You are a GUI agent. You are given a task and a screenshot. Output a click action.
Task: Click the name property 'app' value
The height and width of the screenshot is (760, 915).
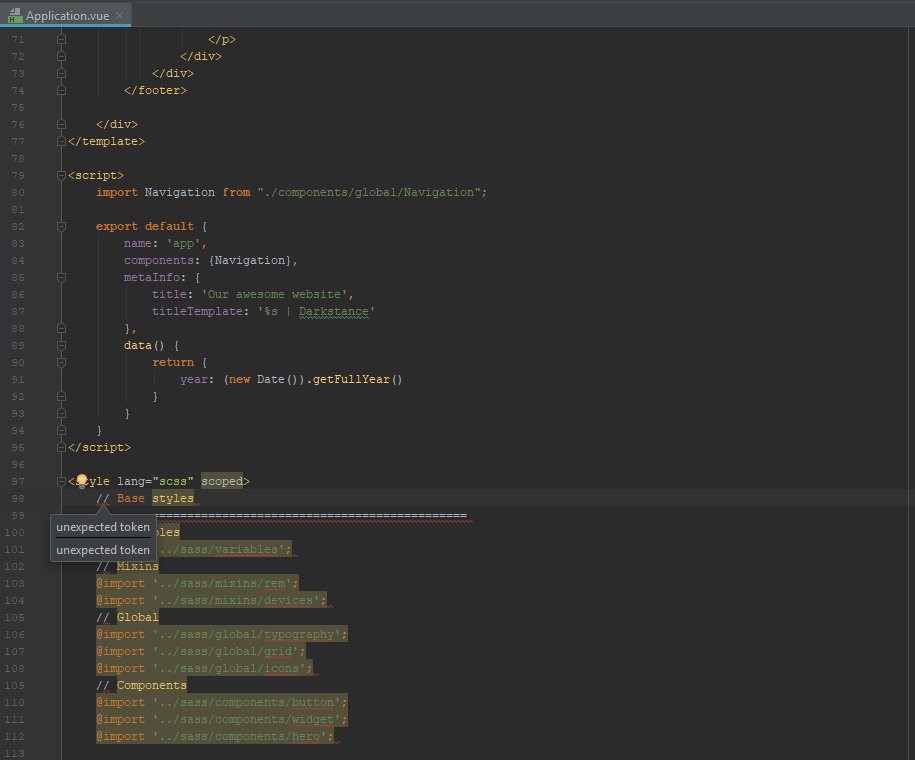(183, 243)
